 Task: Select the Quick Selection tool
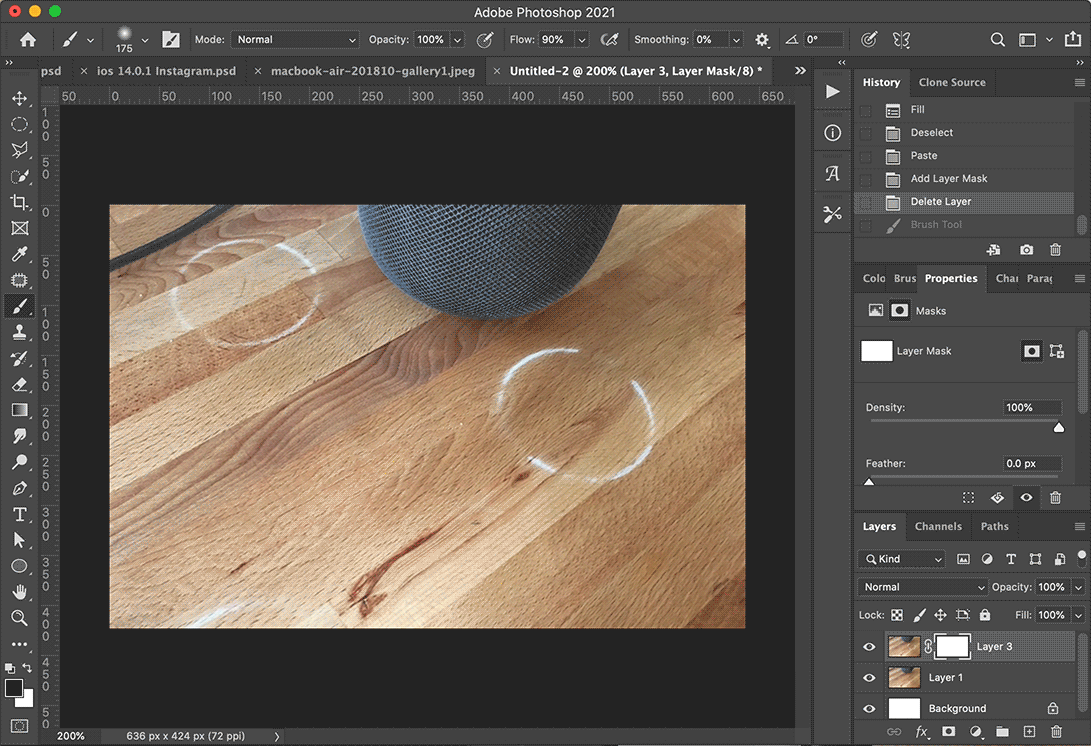coord(19,176)
